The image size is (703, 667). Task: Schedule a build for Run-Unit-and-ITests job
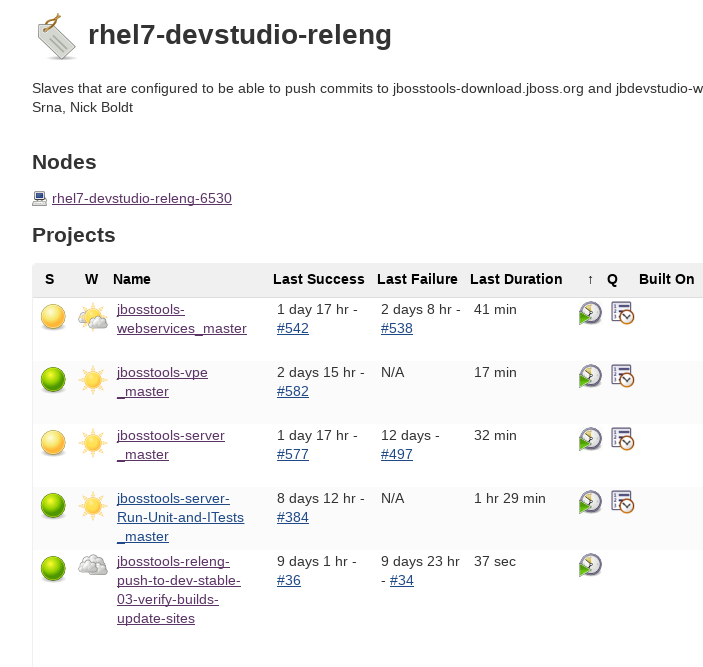point(590,502)
